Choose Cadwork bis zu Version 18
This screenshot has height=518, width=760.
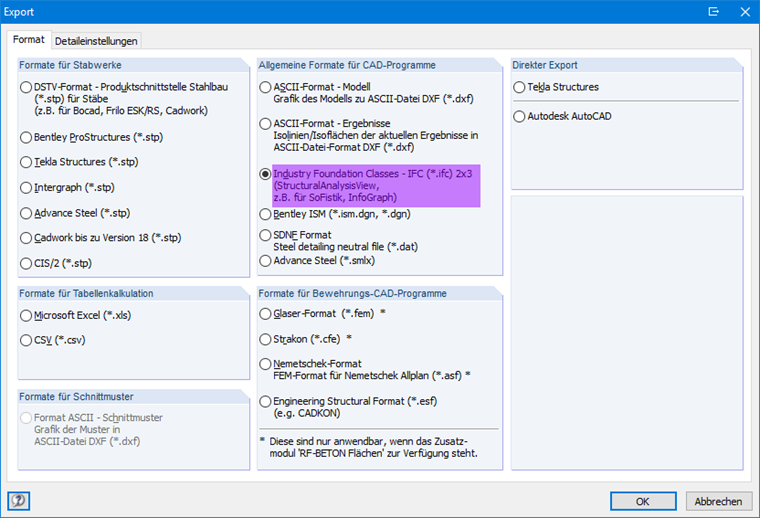coord(26,238)
